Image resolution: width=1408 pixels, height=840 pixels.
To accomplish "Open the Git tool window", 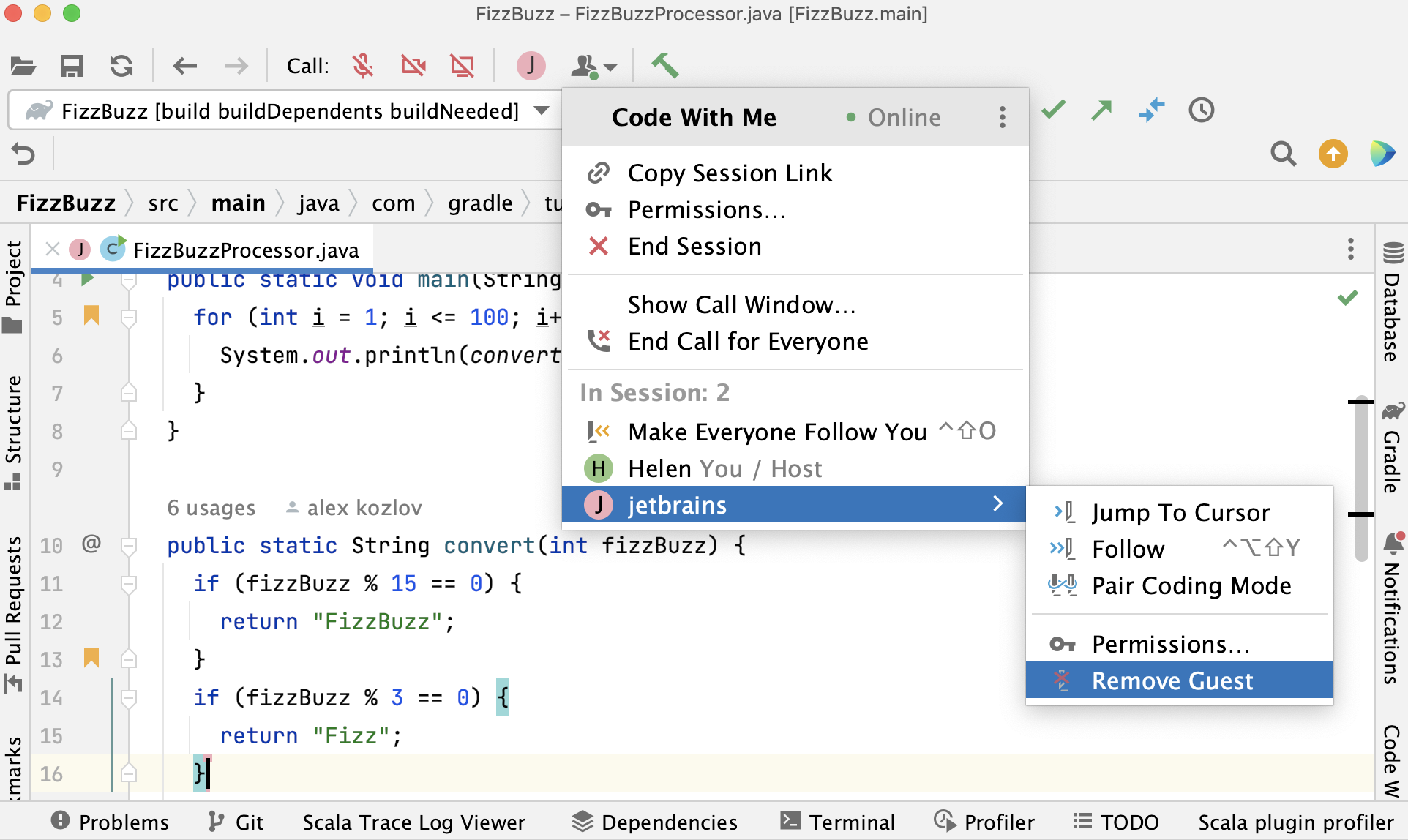I will [236, 822].
